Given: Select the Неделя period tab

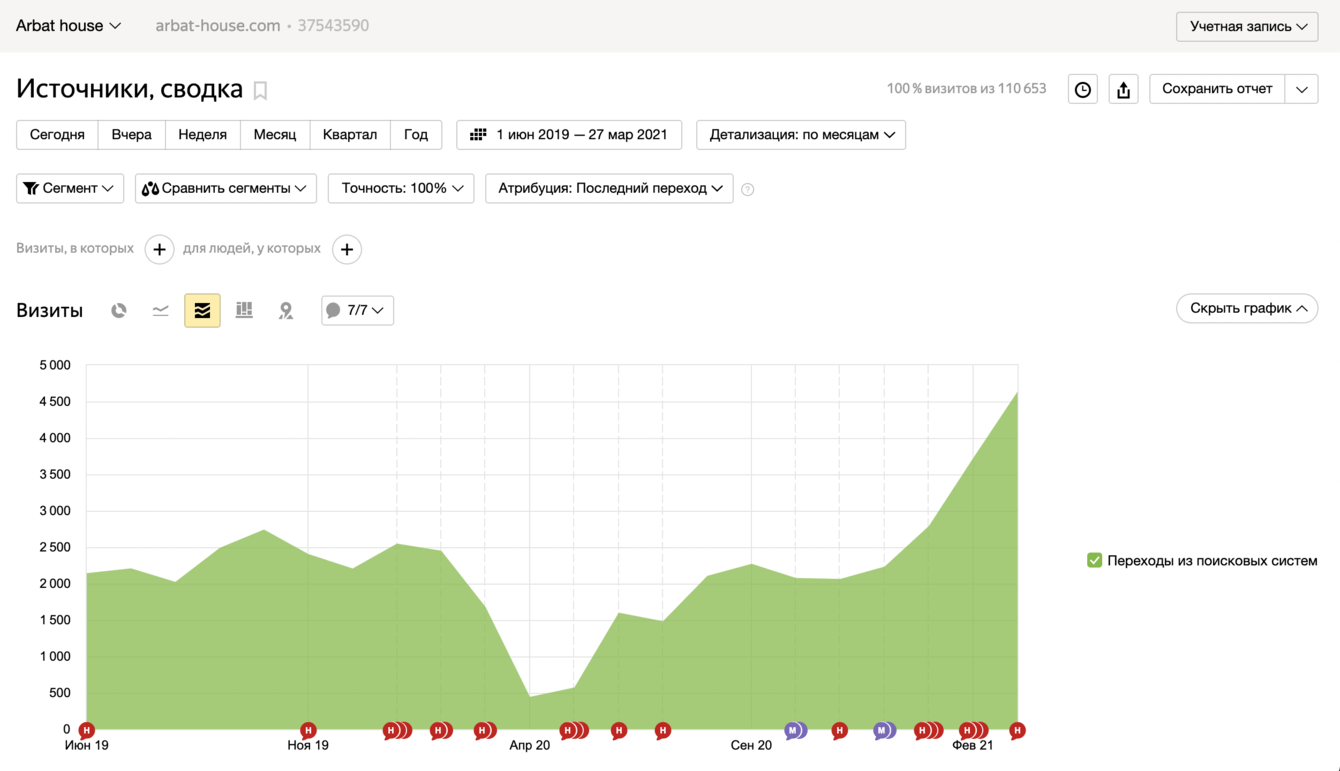Looking at the screenshot, I should pos(203,135).
